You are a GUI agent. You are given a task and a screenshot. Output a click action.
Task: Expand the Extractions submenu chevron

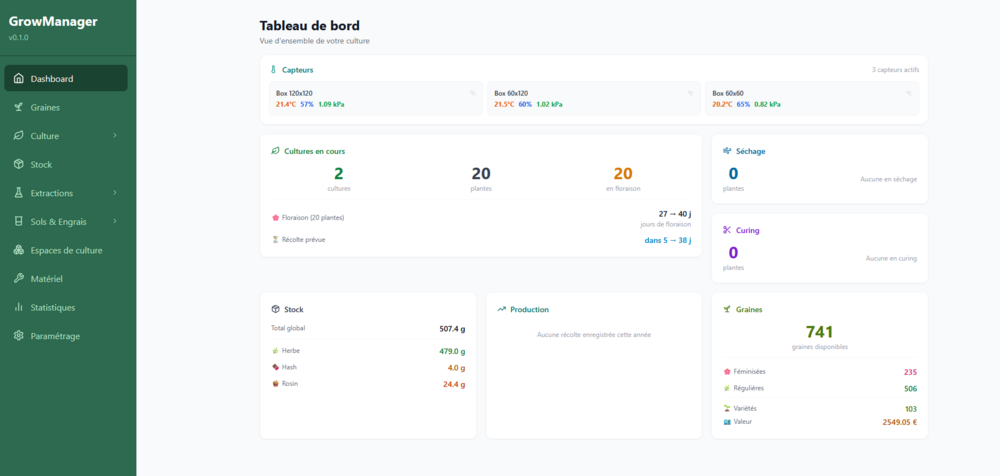pyautogui.click(x=115, y=193)
